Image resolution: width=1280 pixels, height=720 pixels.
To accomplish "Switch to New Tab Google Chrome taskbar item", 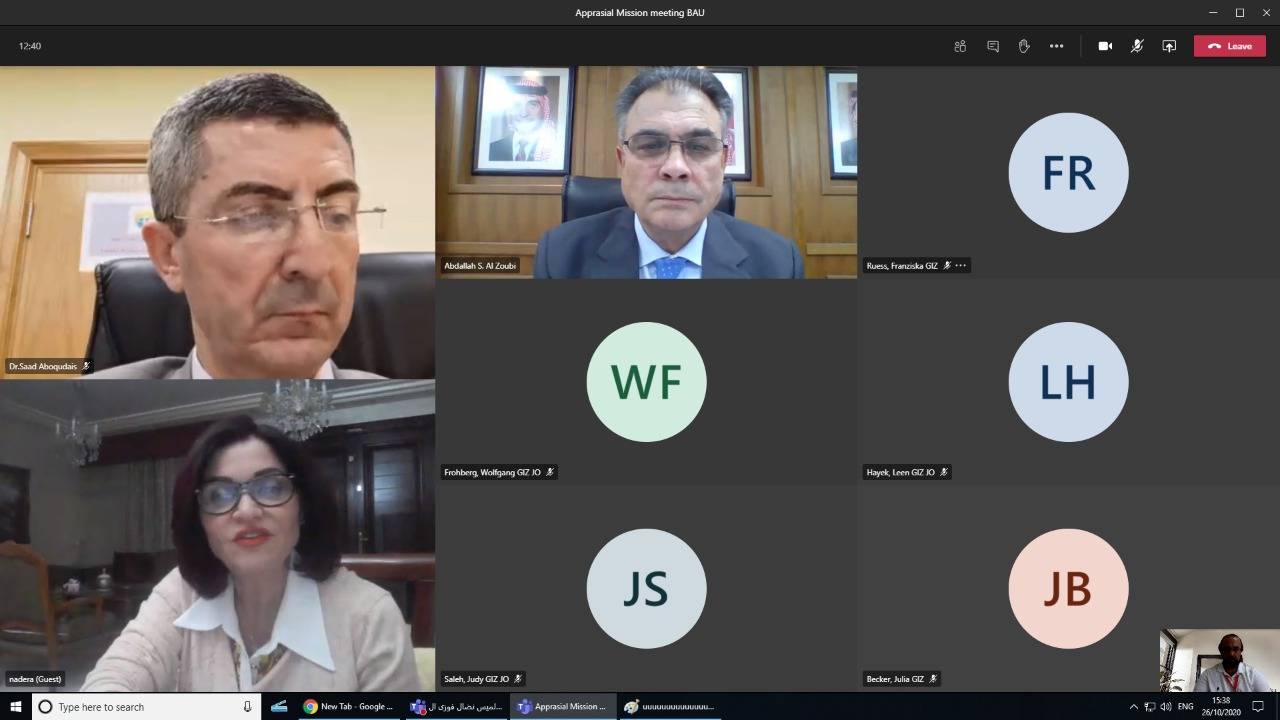I will [x=349, y=707].
